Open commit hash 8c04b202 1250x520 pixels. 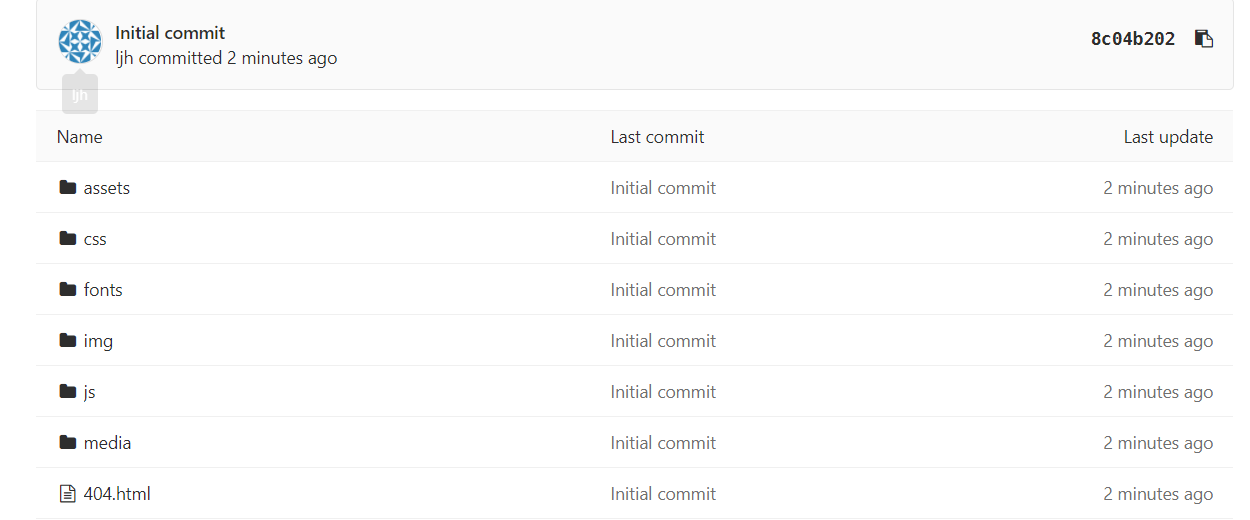[x=1133, y=39]
